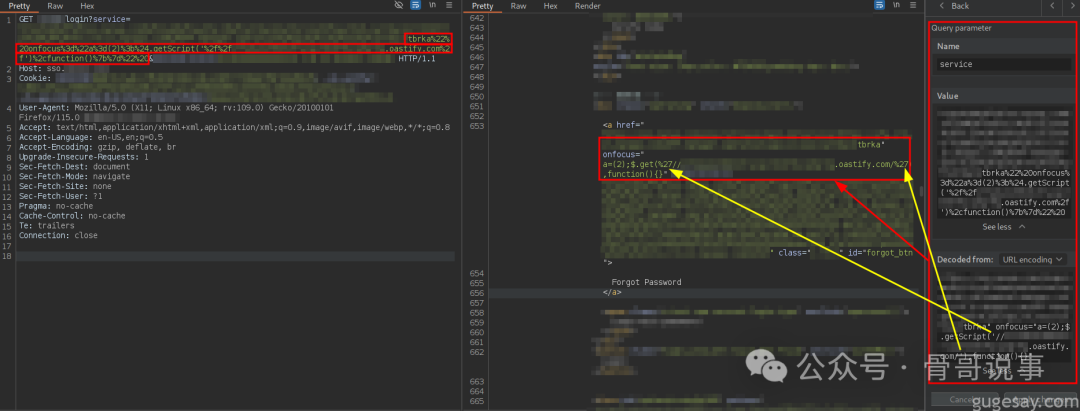Click the Decoded from: label
1080x411 pixels.
tap(964, 260)
